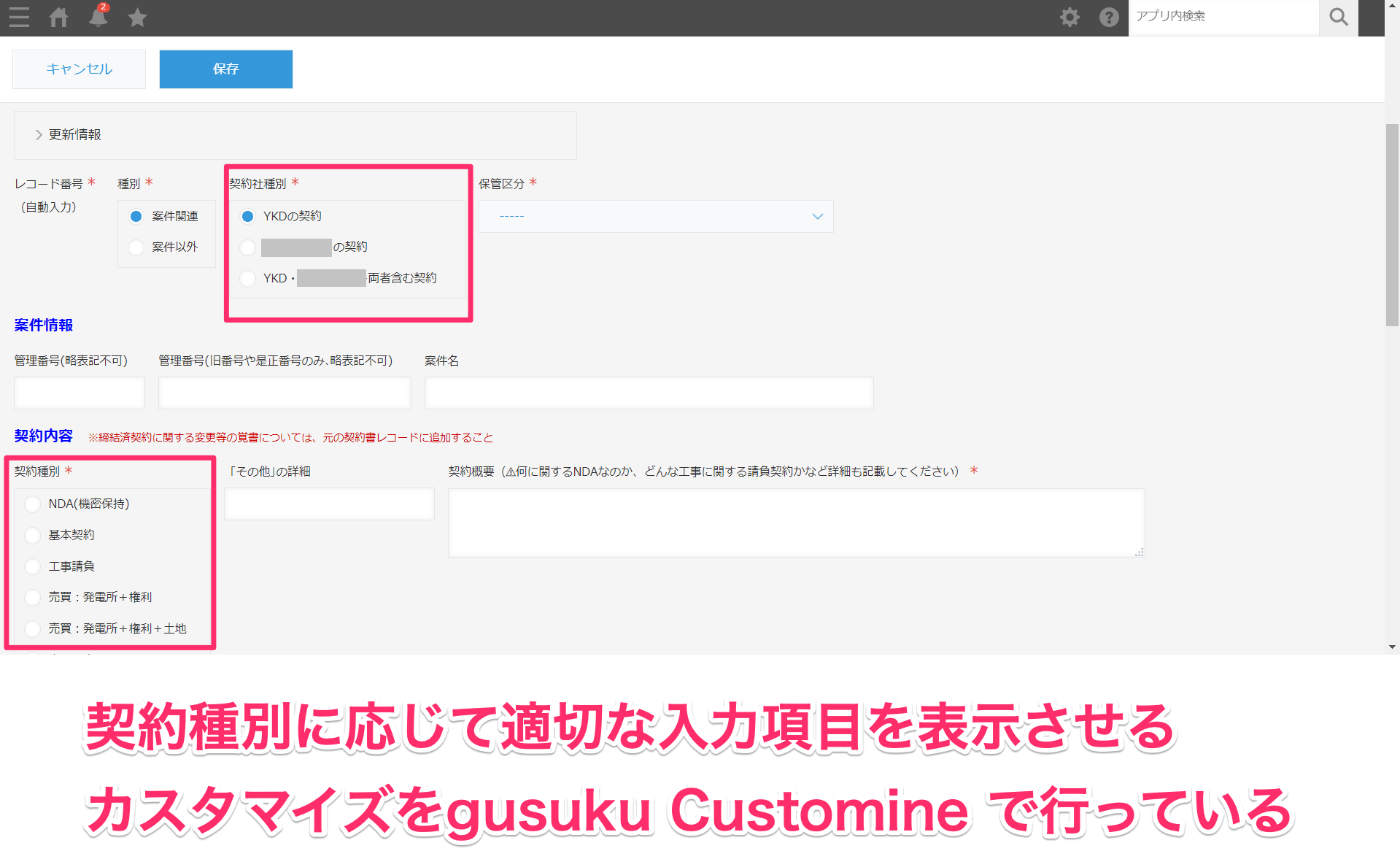Click the 案件情報 section heading
Image resolution: width=1400 pixels, height=851 pixels.
(x=44, y=326)
